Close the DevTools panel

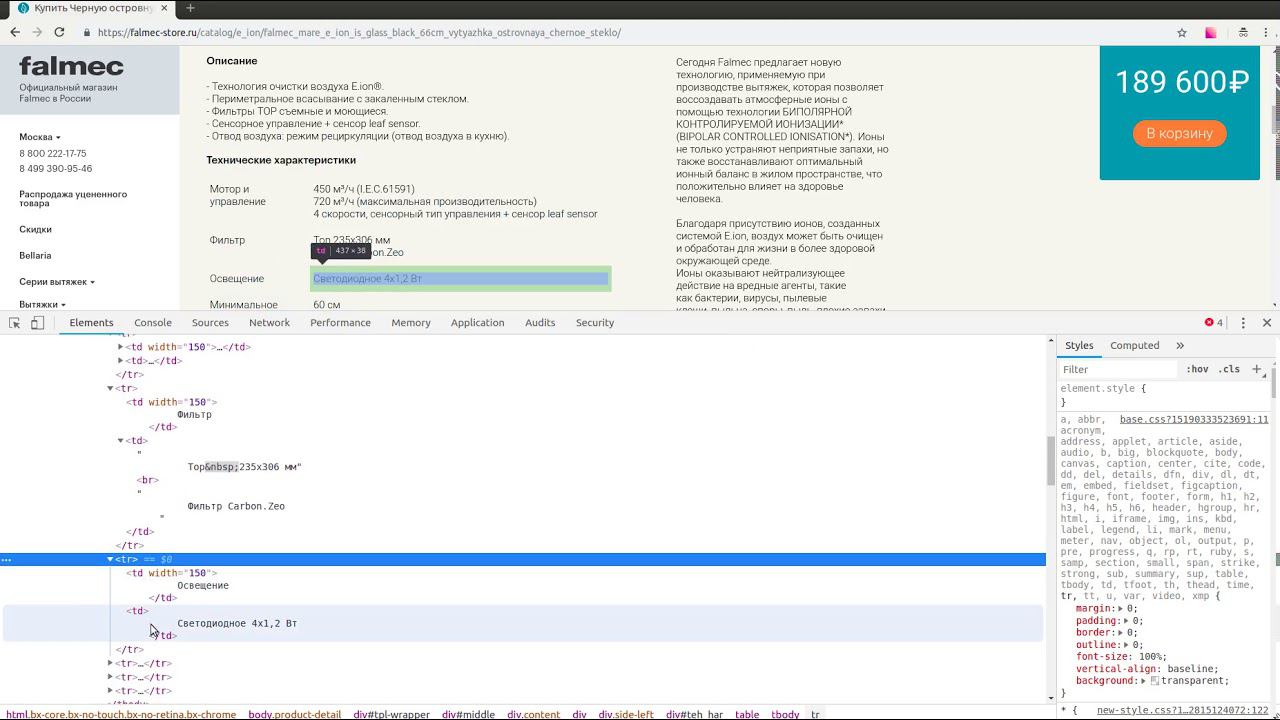tap(1267, 323)
